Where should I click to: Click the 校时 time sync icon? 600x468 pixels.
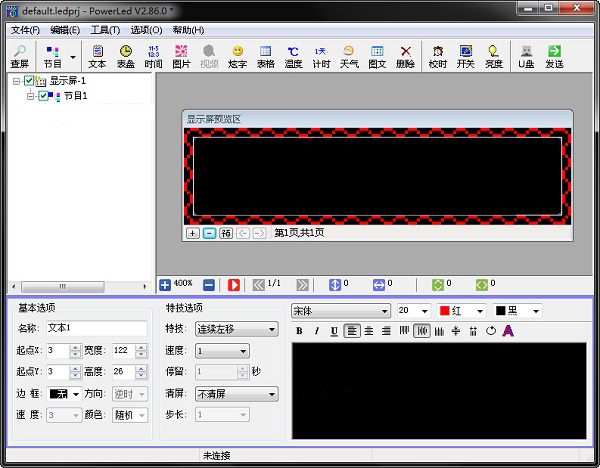click(438, 57)
